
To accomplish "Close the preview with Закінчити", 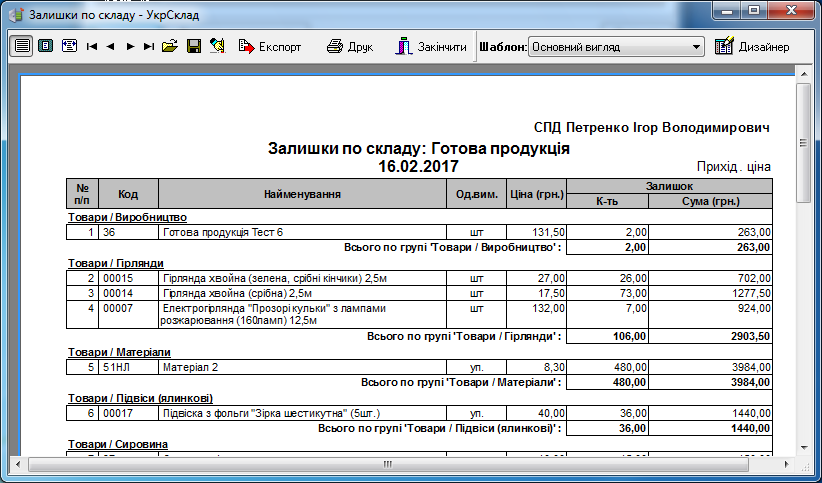I will click(x=430, y=46).
